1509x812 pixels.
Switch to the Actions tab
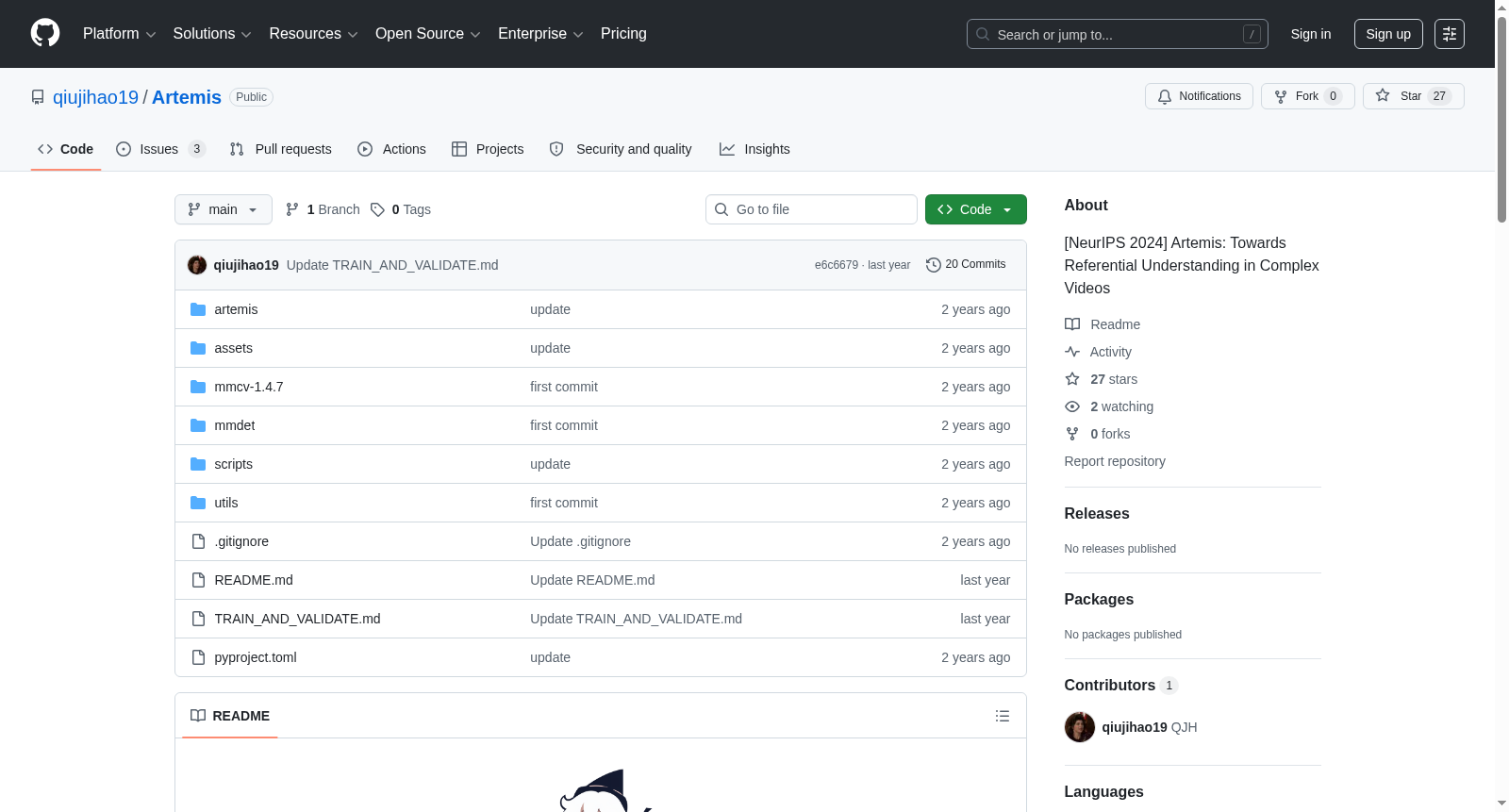391,149
